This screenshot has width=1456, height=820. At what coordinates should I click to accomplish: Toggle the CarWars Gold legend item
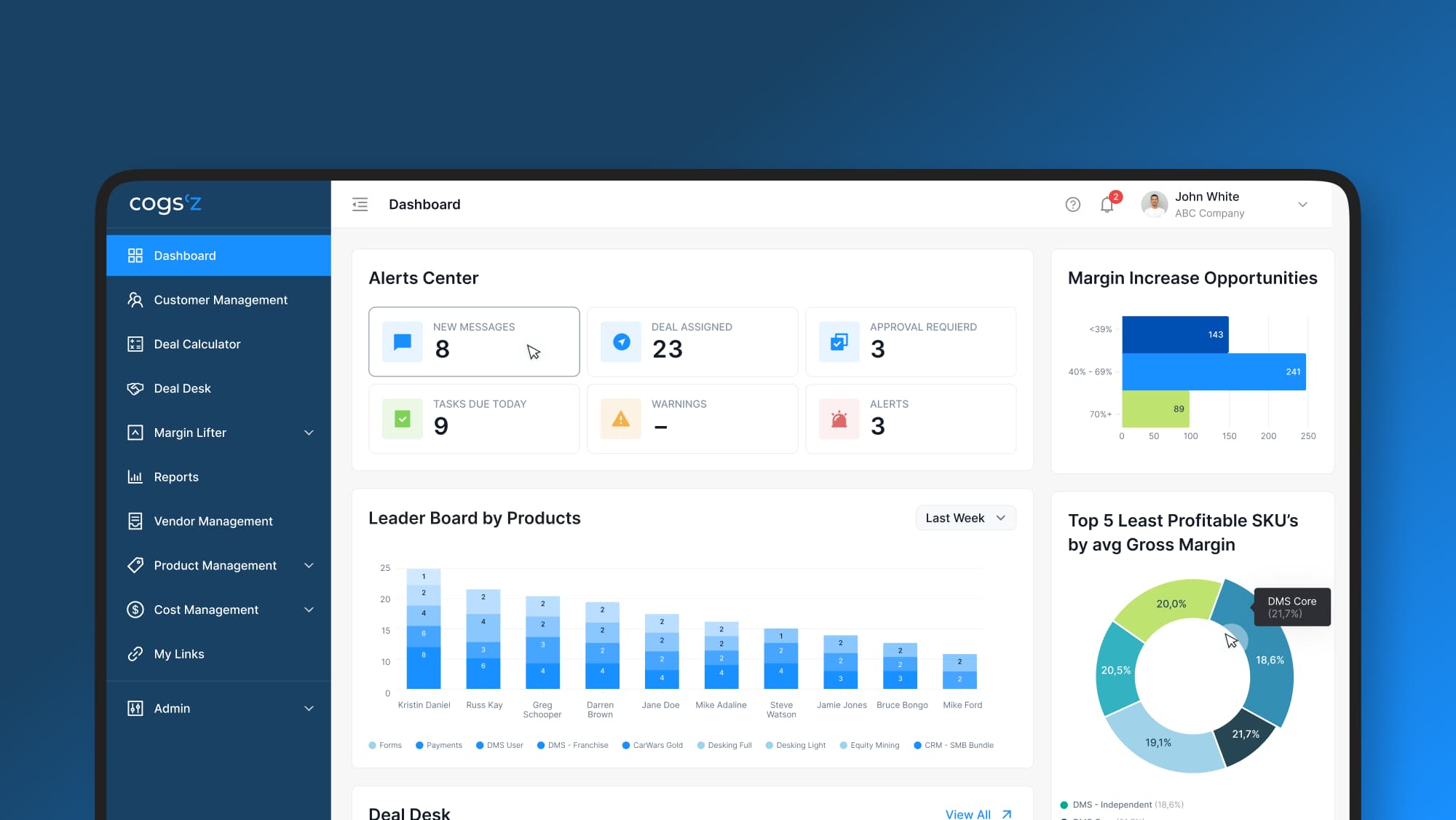coord(652,745)
